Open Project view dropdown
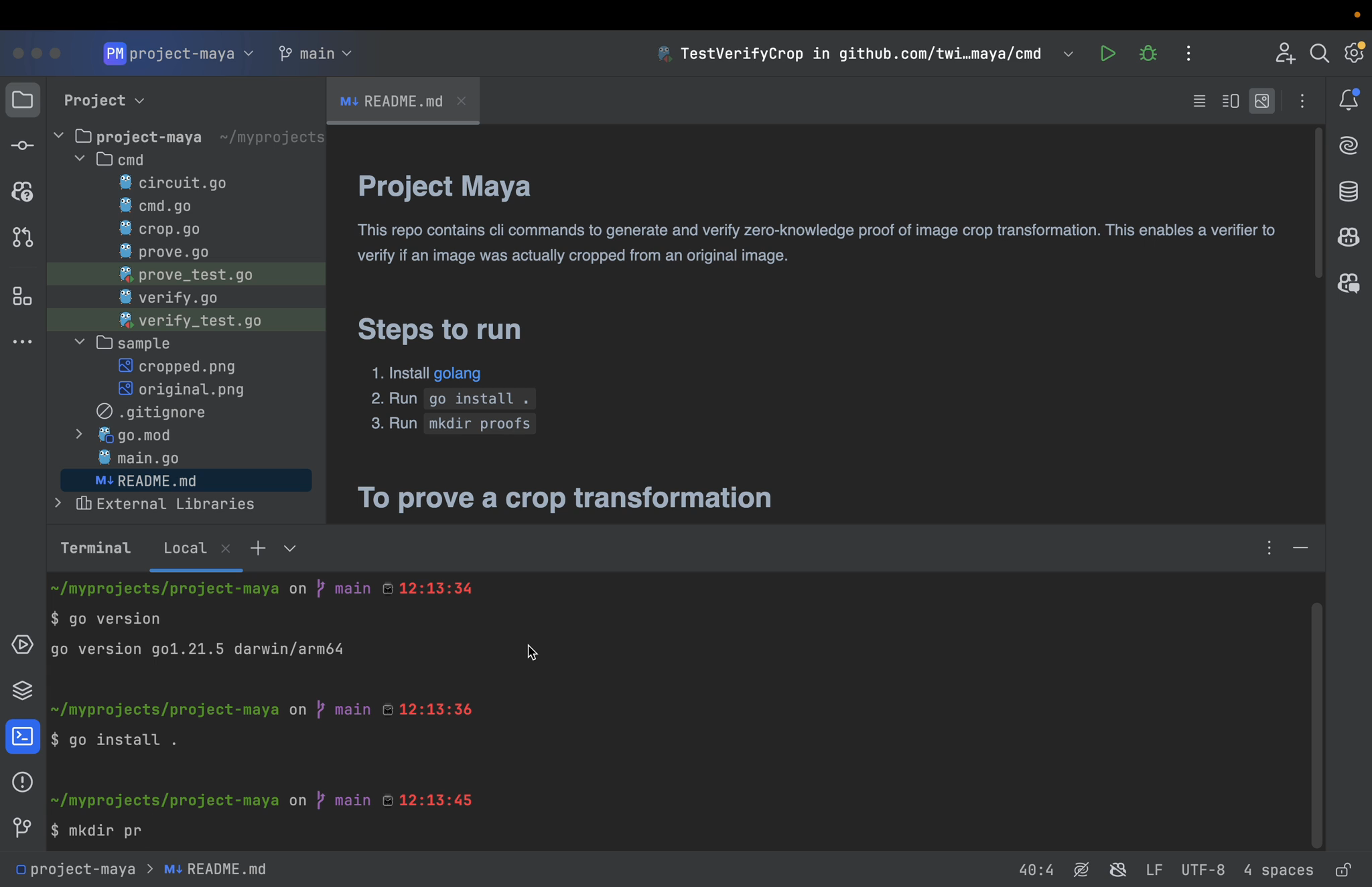1372x887 pixels. pos(104,100)
